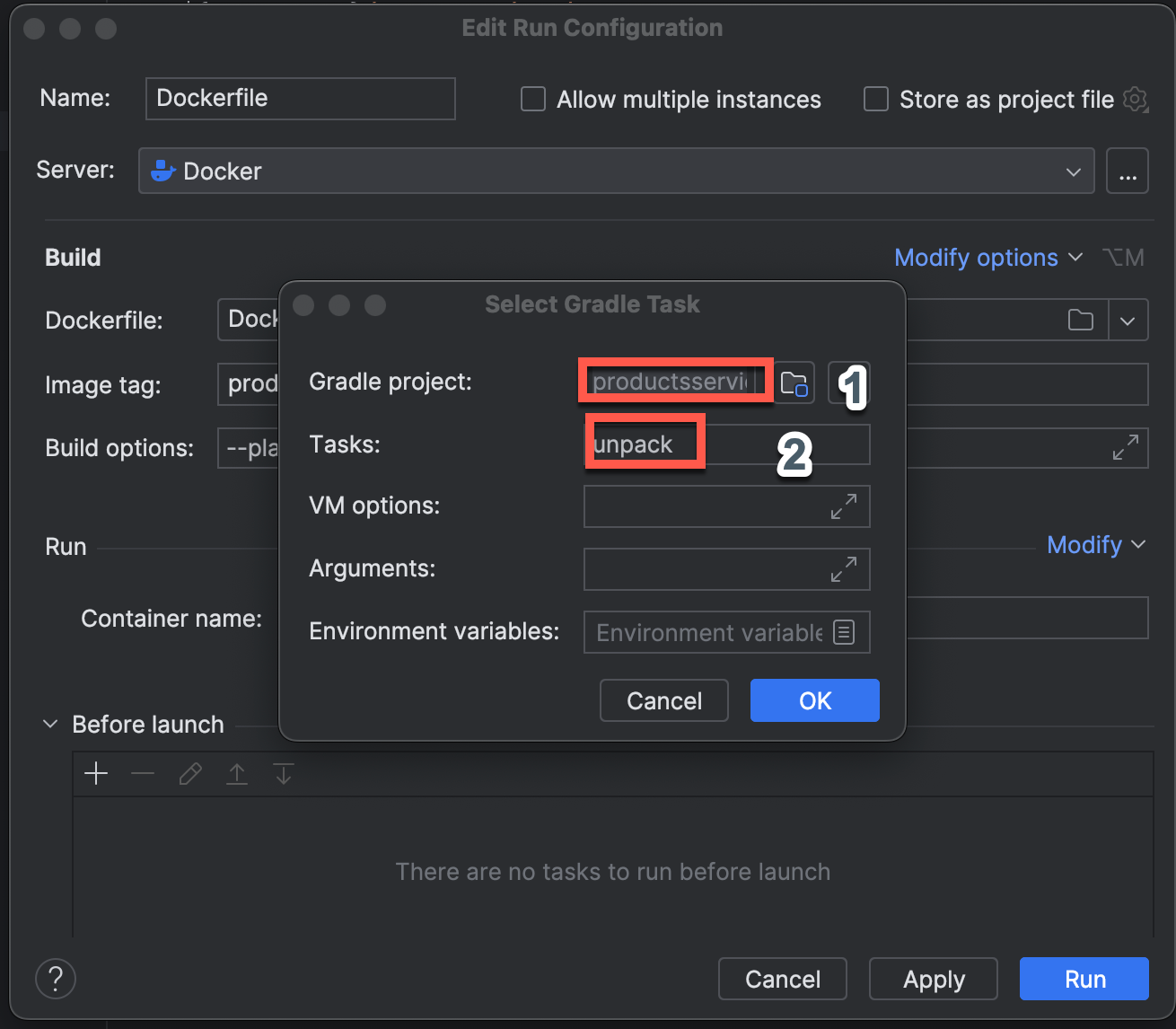
Task: Check Store as project file
Action: click(876, 99)
